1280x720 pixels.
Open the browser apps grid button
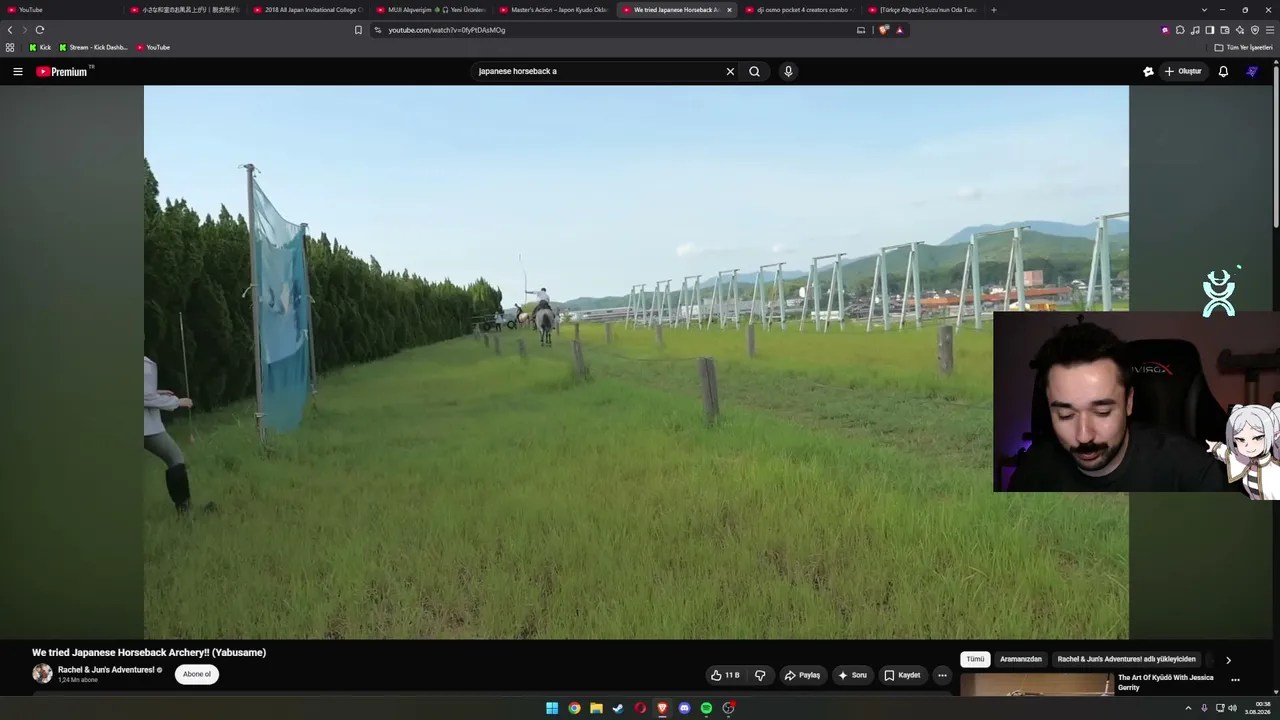coord(10,47)
